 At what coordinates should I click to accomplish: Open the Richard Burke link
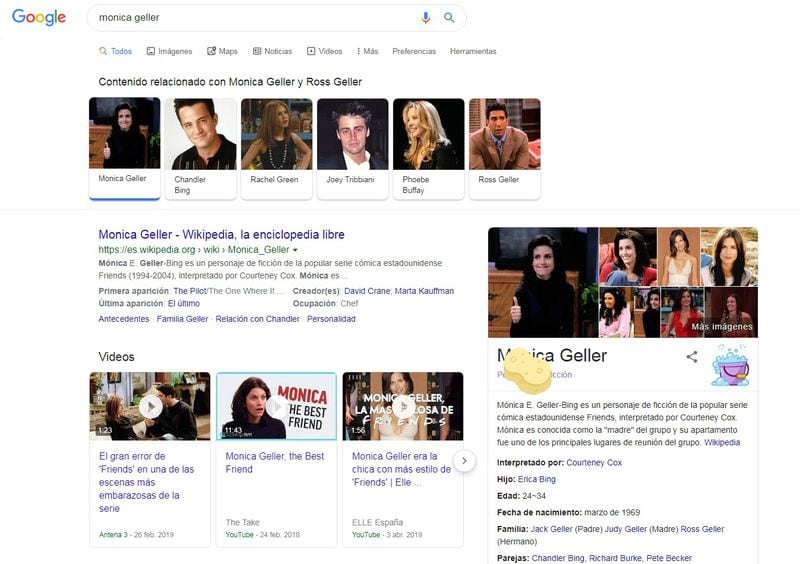(615, 558)
